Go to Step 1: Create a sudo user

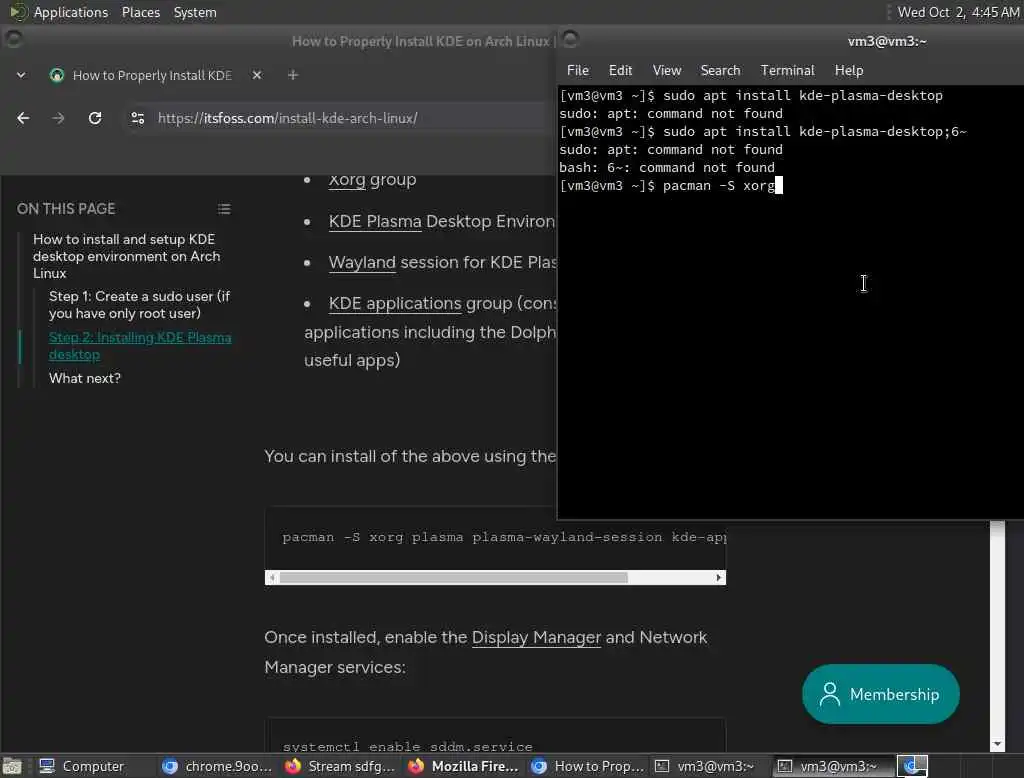coord(139,304)
